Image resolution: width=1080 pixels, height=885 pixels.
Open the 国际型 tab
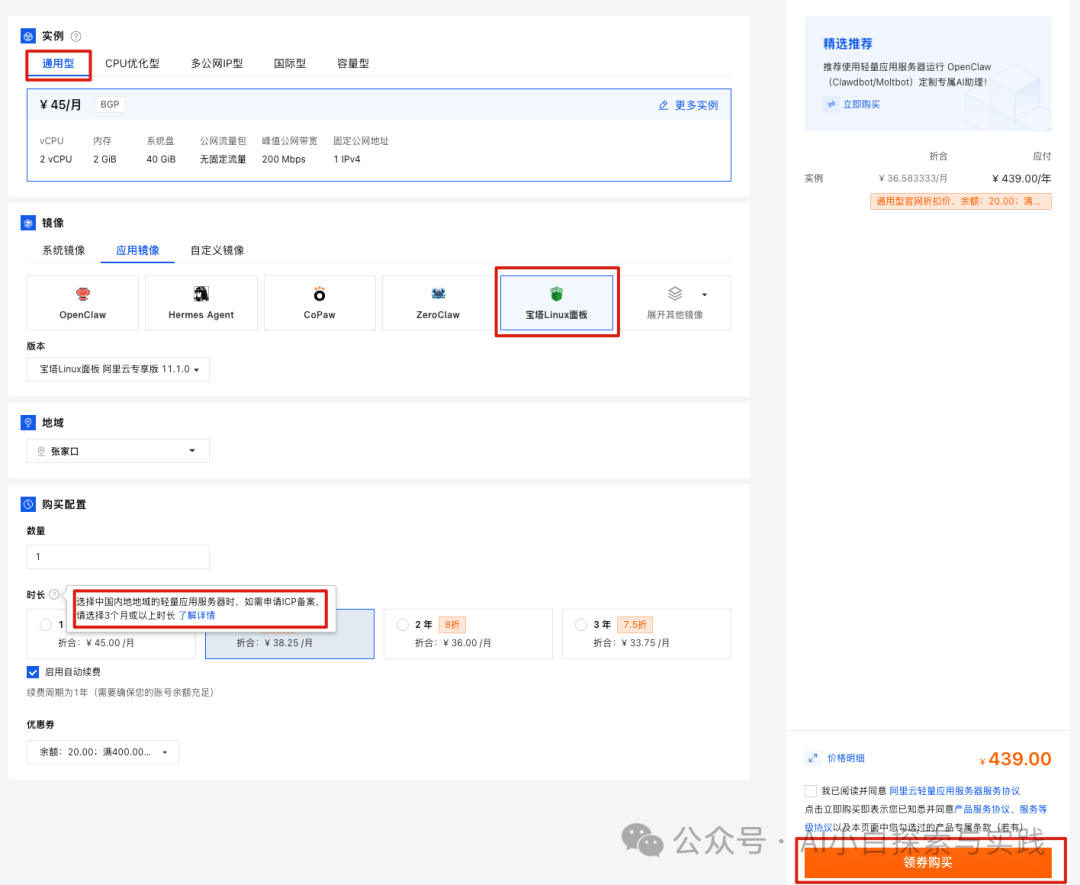coord(290,63)
